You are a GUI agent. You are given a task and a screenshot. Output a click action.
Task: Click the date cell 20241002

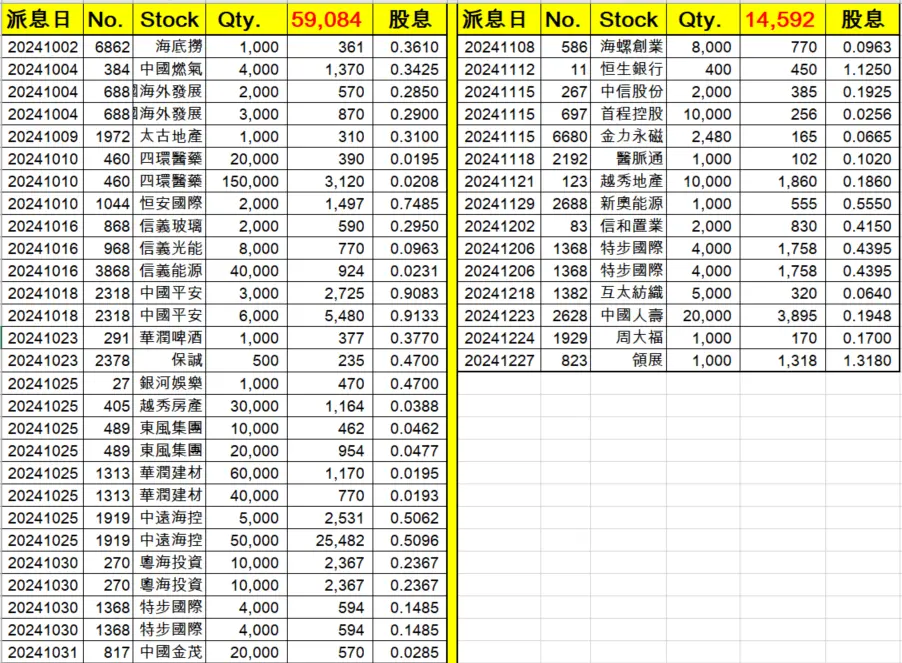click(x=43, y=47)
